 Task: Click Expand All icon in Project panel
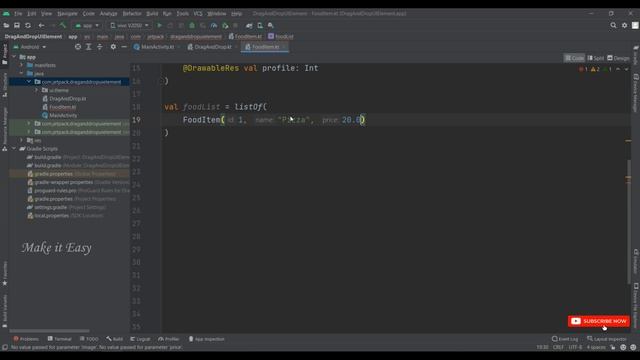(89, 47)
